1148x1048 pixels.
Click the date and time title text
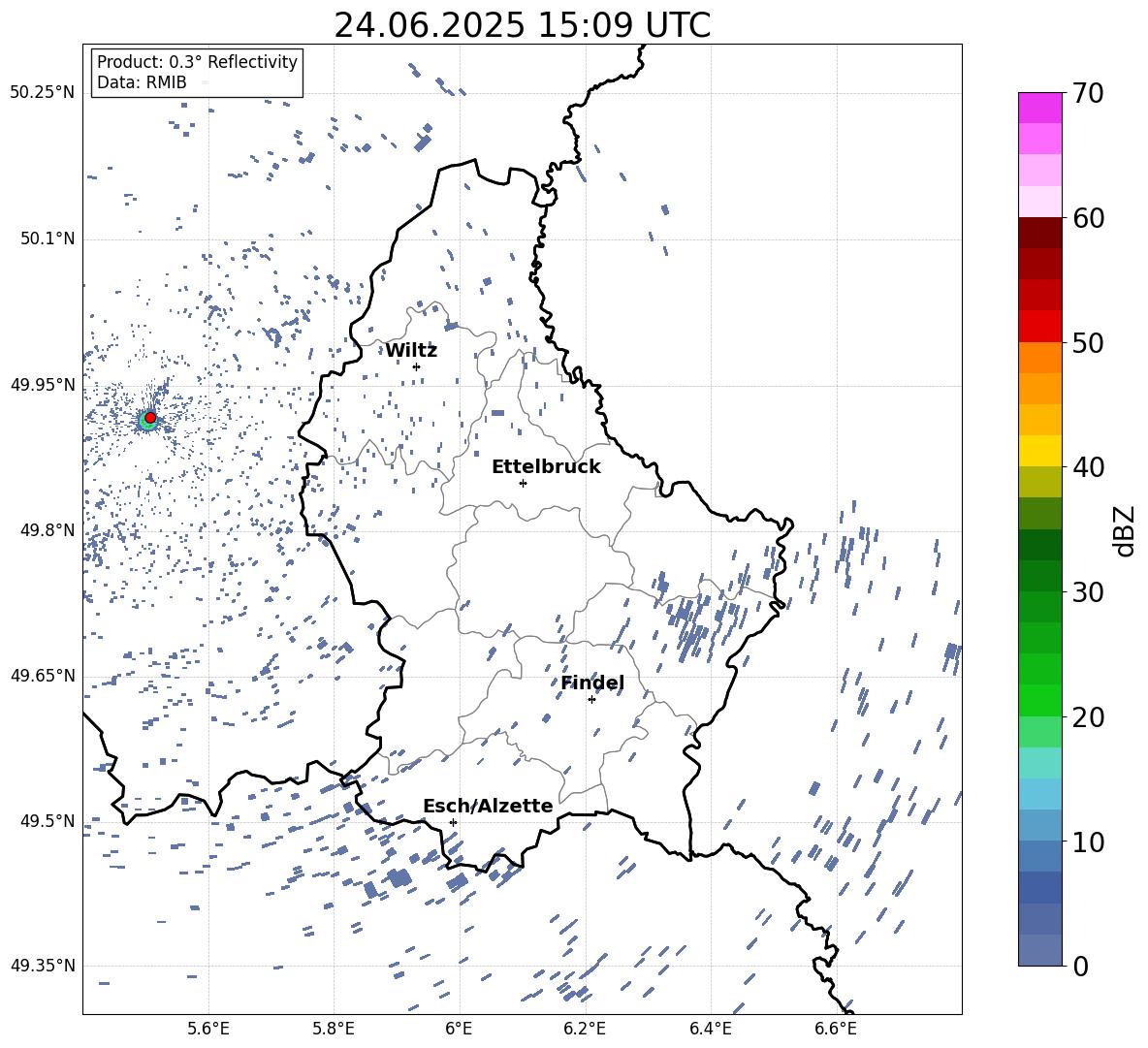coord(522,25)
